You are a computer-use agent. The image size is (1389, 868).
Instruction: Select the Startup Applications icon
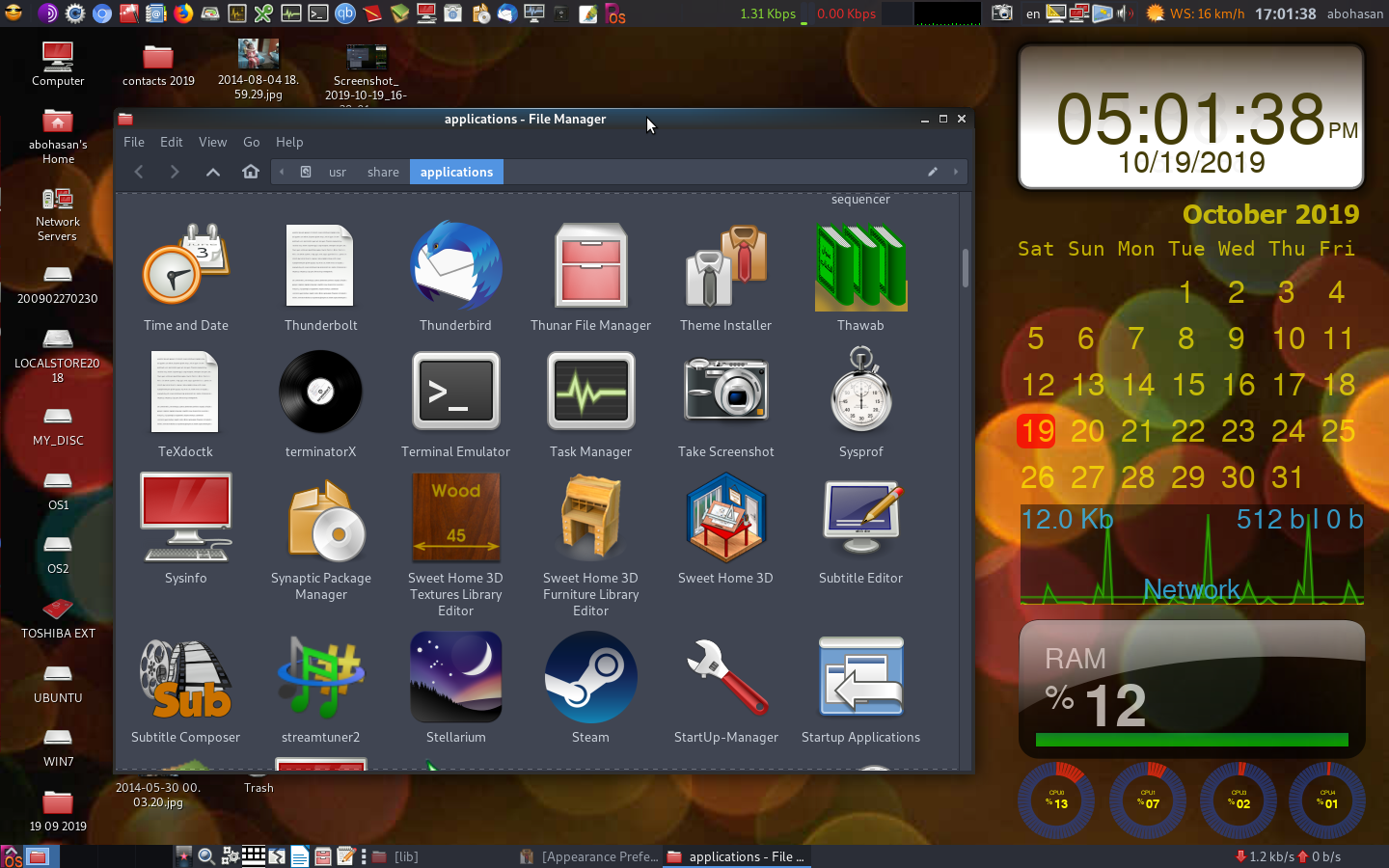[x=861, y=677]
